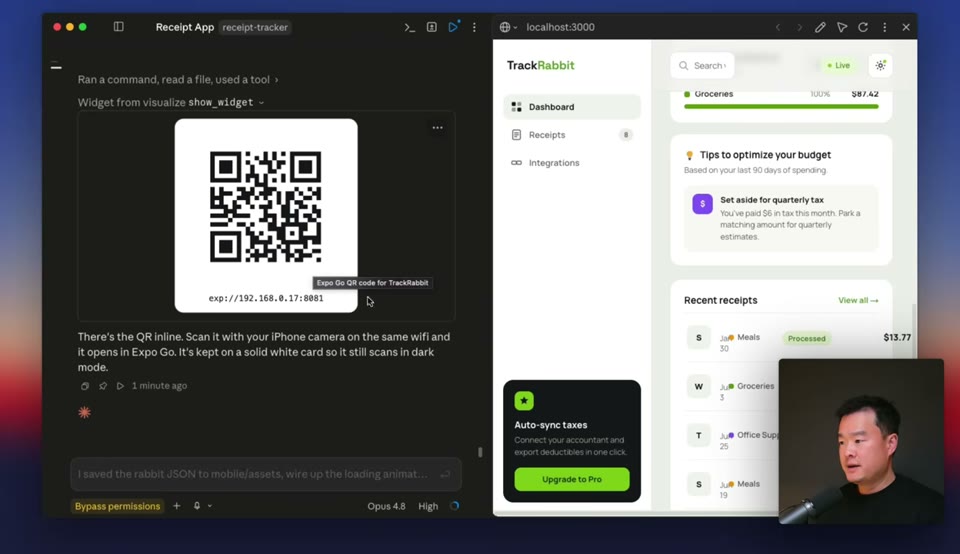The width and height of the screenshot is (960, 554).
Task: Toggle the TrackRabbit theme sun icon
Action: [x=880, y=66]
